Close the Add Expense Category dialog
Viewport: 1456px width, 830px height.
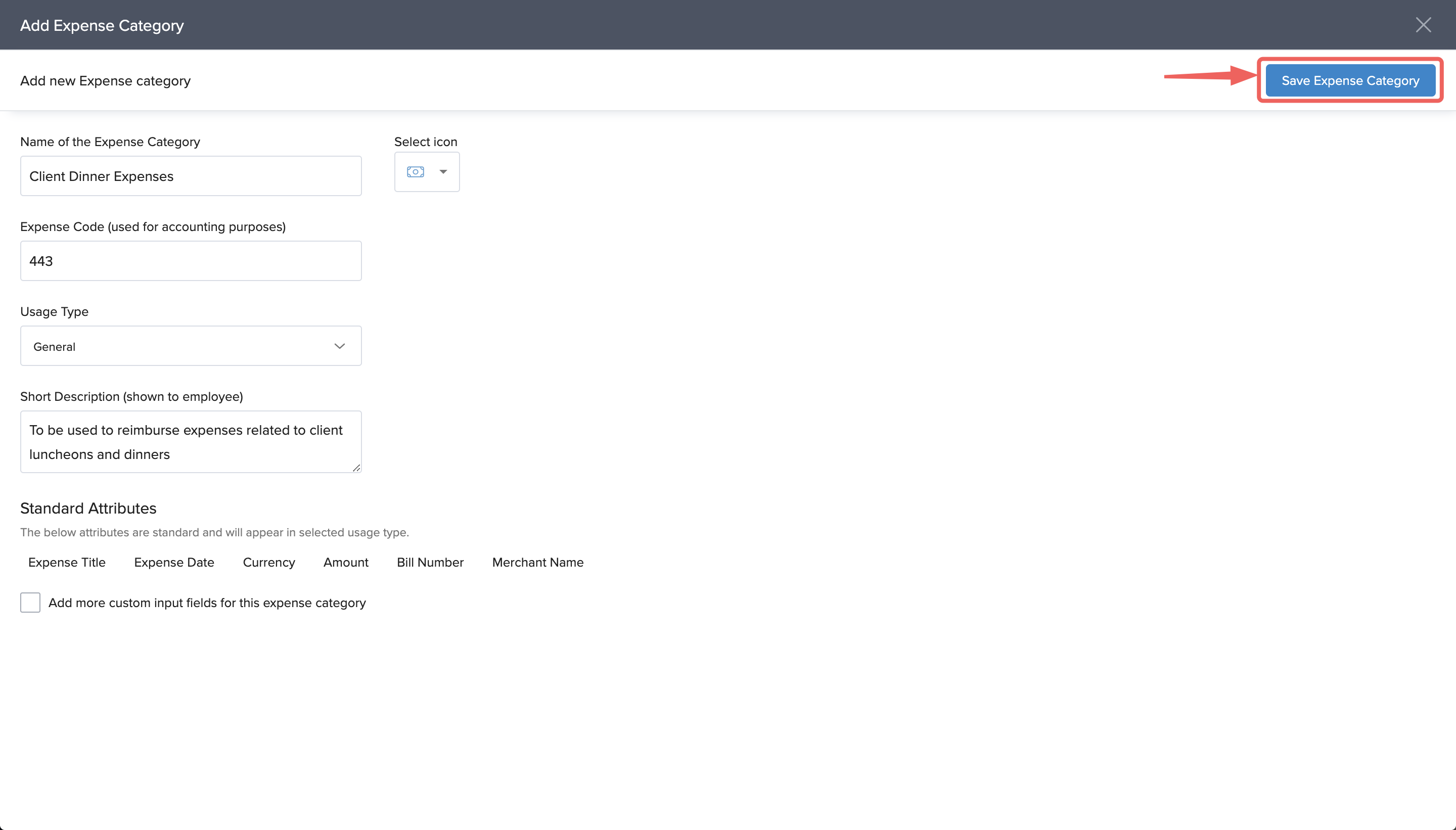1423,25
